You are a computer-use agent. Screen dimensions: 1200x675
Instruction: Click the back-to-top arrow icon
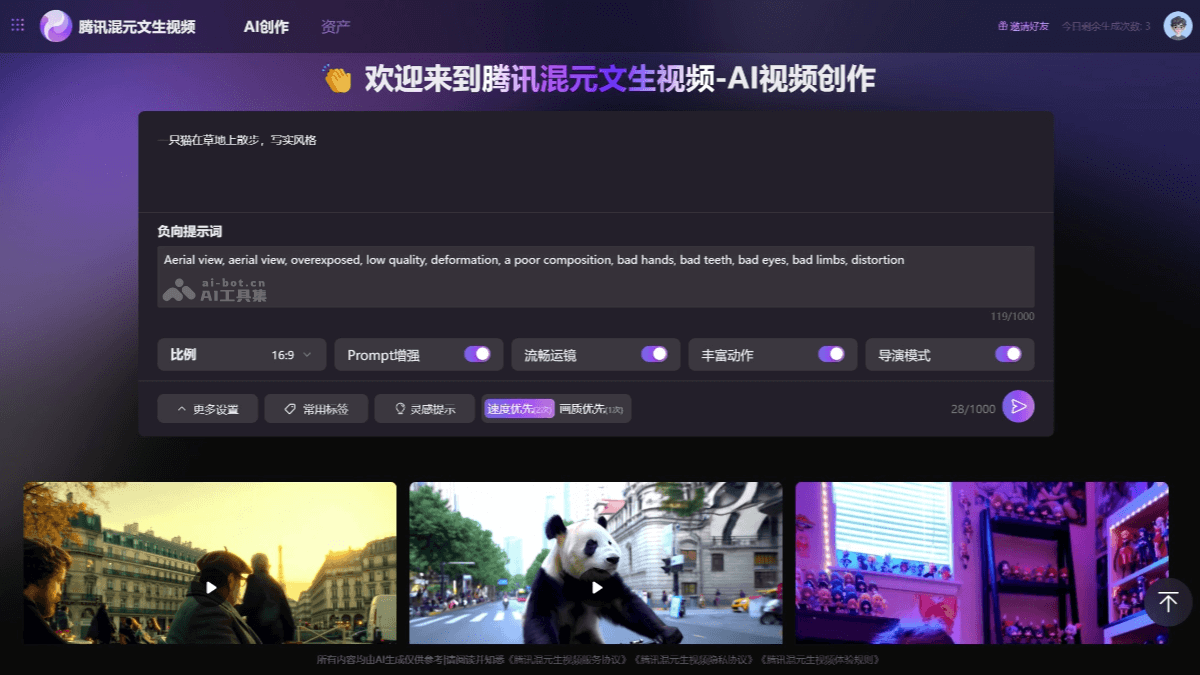pyautogui.click(x=1166, y=602)
